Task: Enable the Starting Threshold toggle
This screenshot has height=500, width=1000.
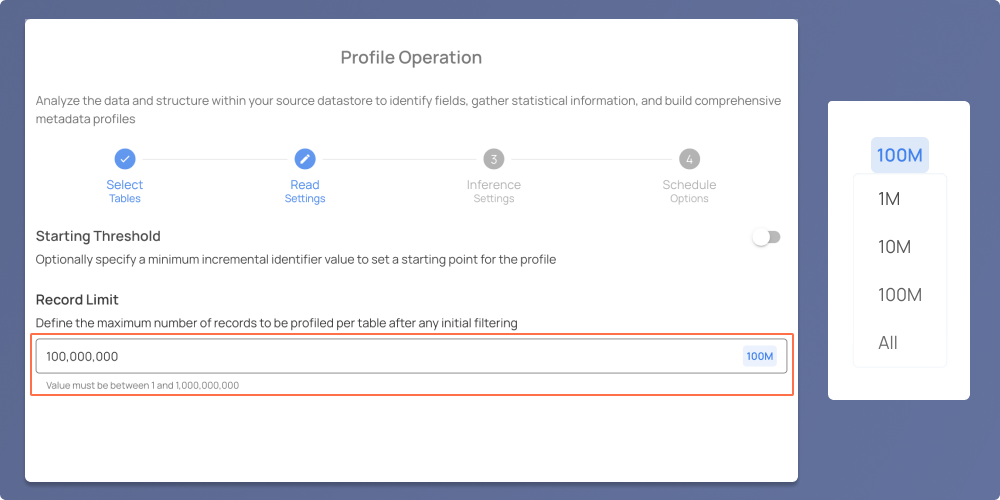Action: click(766, 237)
